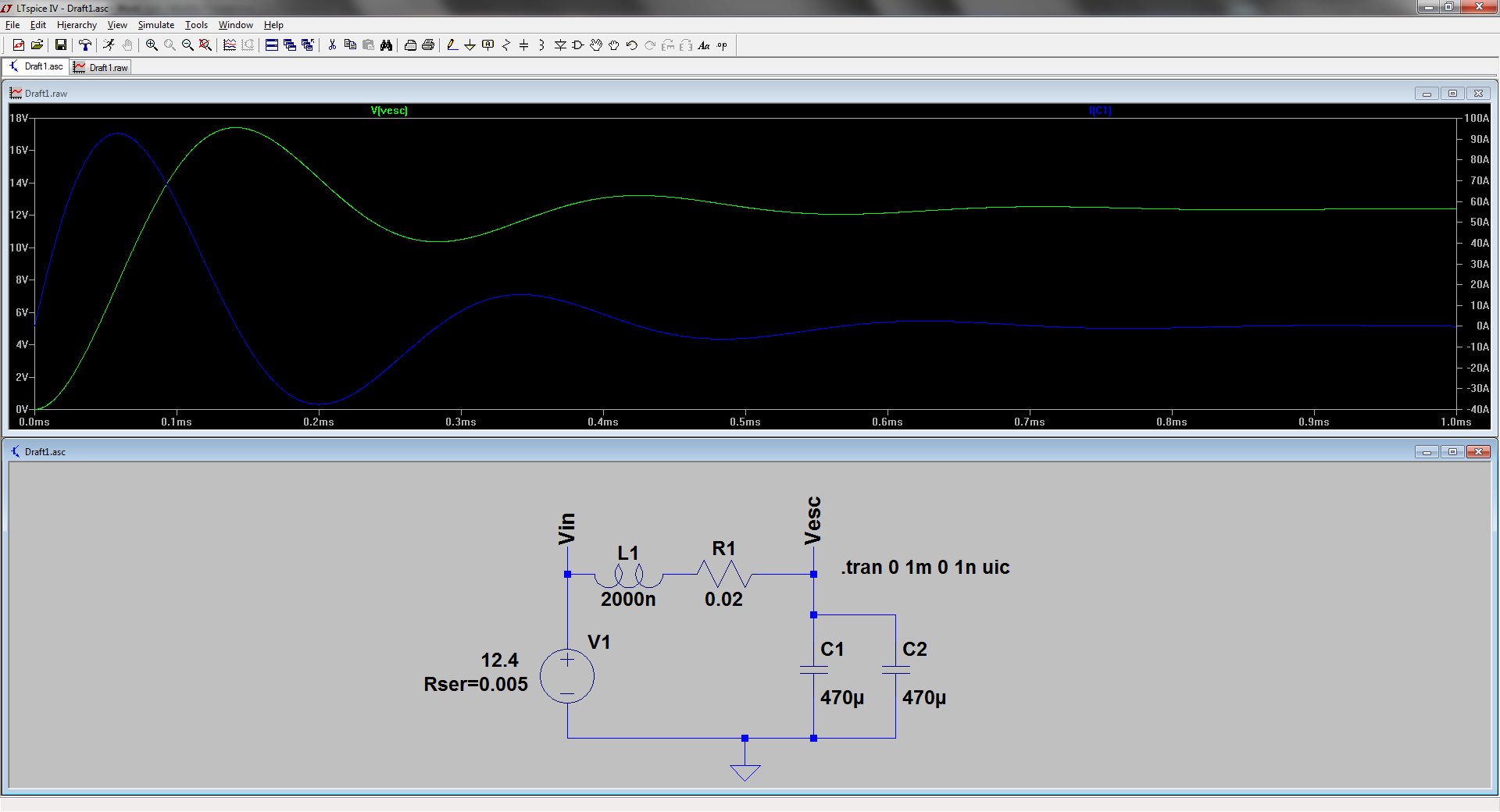Select the Draw Wire pencil tool
Image resolution: width=1500 pixels, height=812 pixels.
tap(452, 45)
